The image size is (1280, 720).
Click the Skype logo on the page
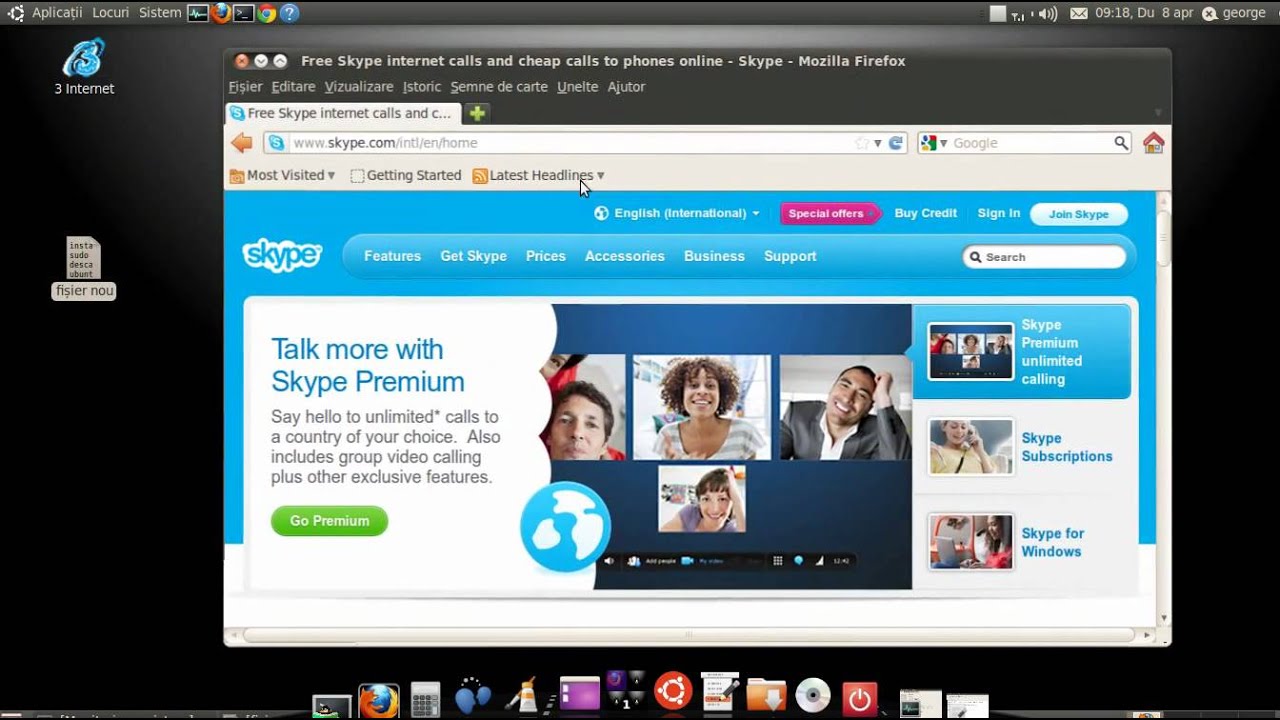pos(282,256)
